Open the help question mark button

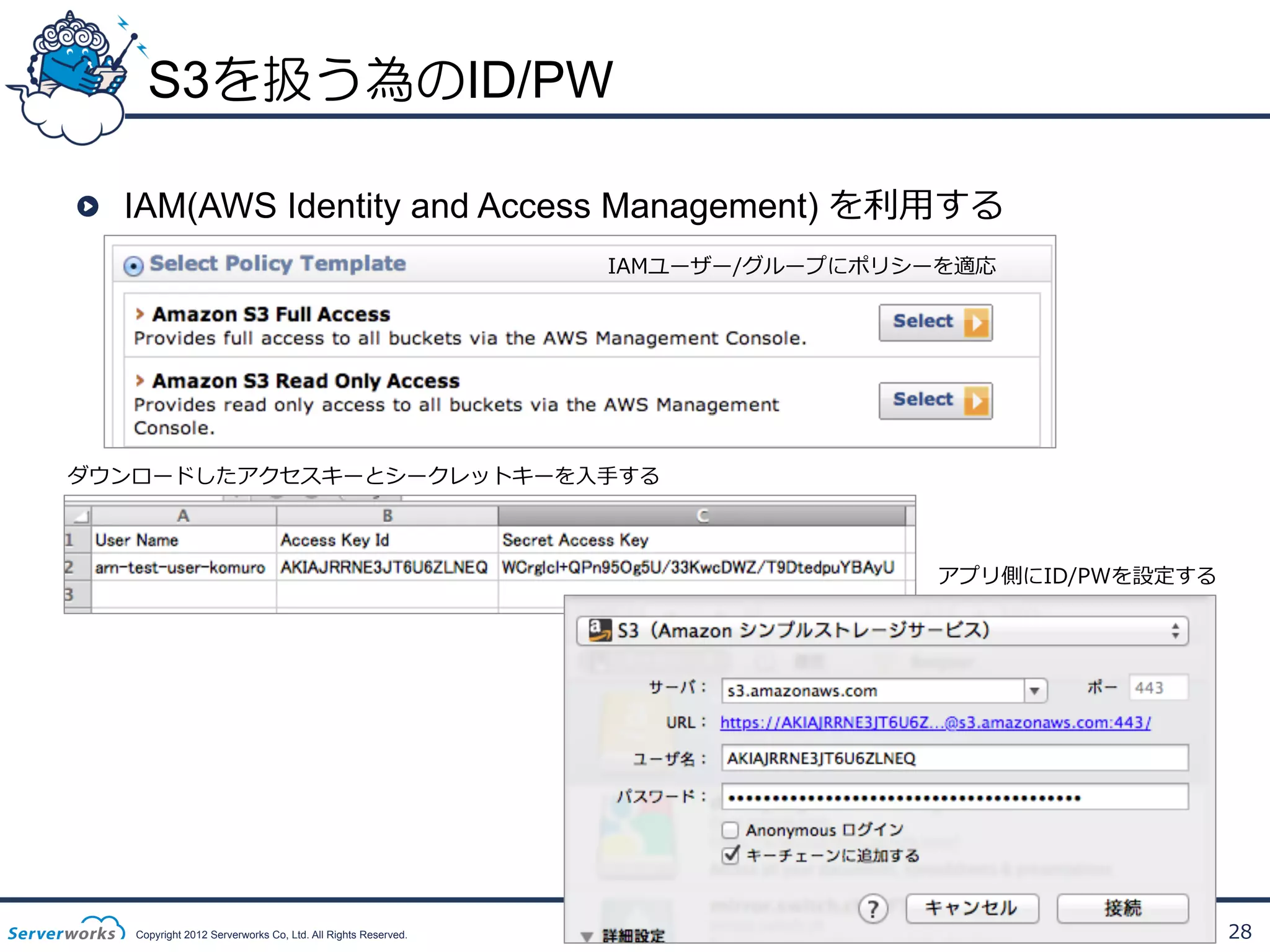(x=873, y=909)
